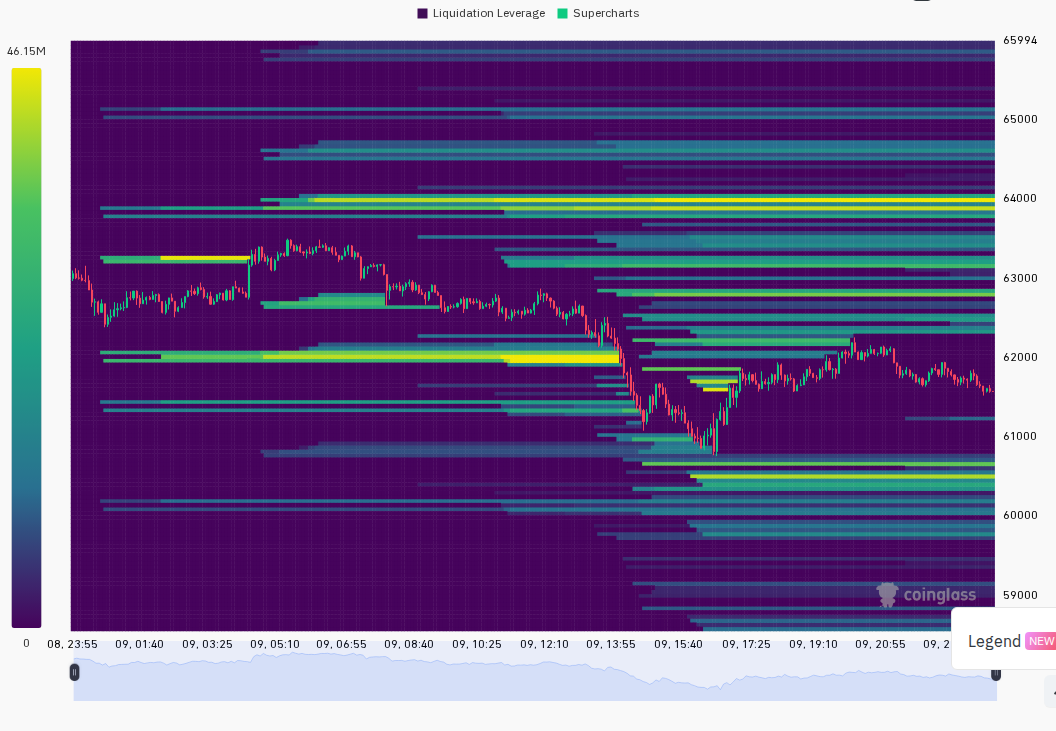Click the mini overview area chart
This screenshot has width=1056, height=731.
pos(535,677)
